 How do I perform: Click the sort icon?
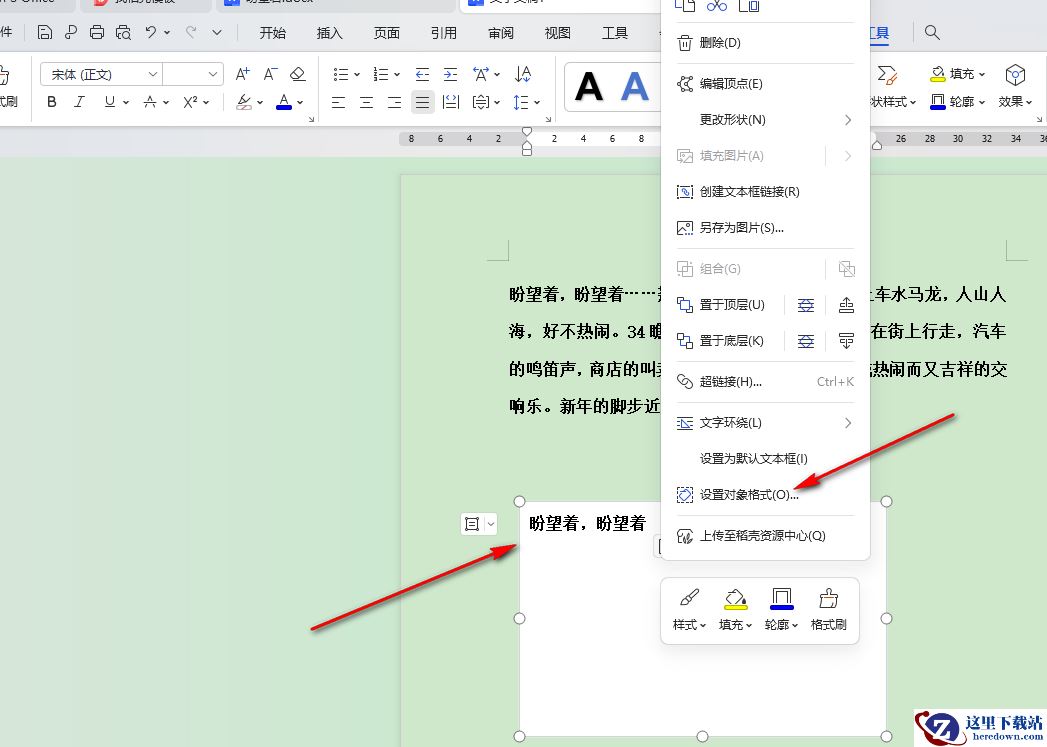click(x=524, y=73)
